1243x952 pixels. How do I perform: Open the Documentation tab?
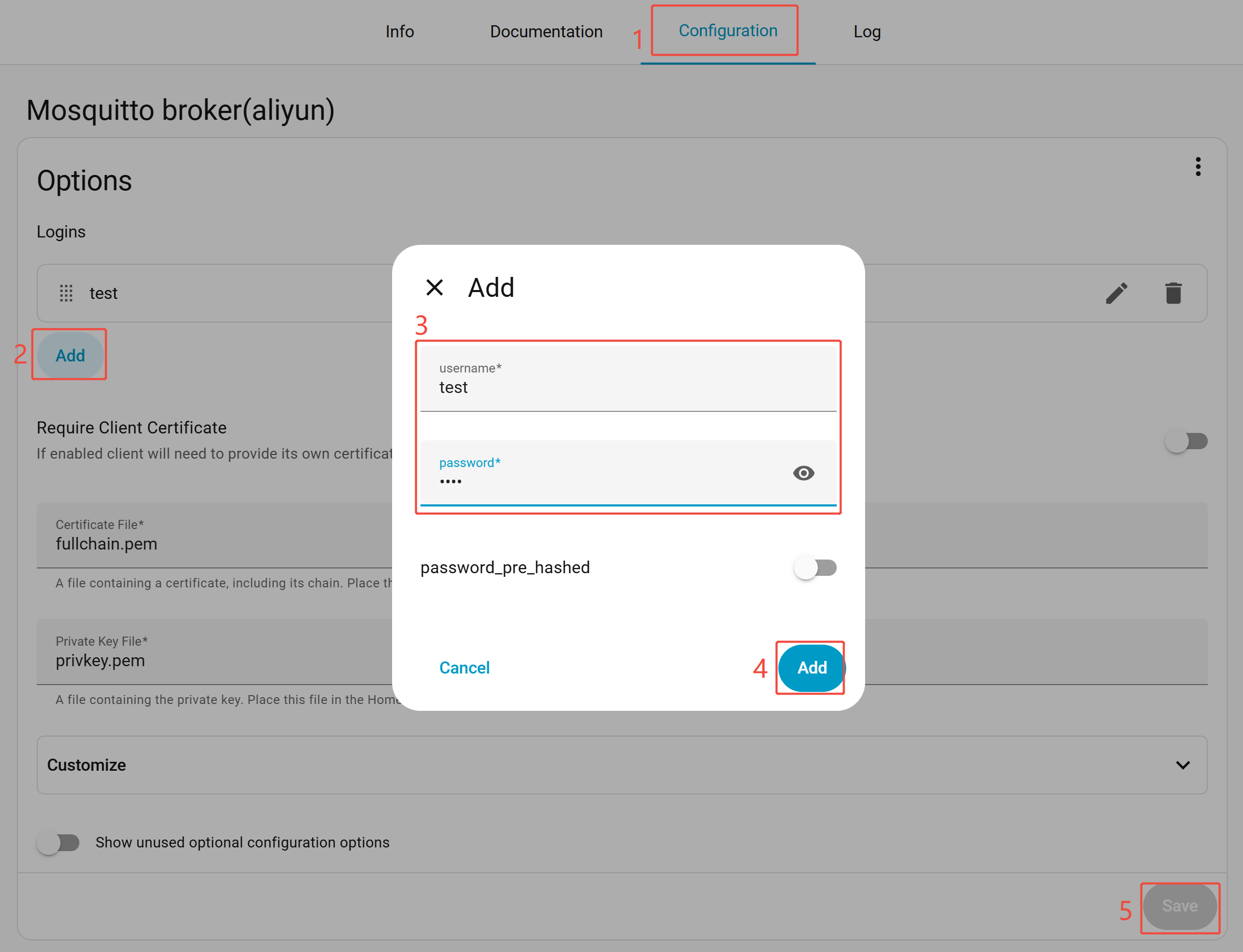(x=546, y=32)
